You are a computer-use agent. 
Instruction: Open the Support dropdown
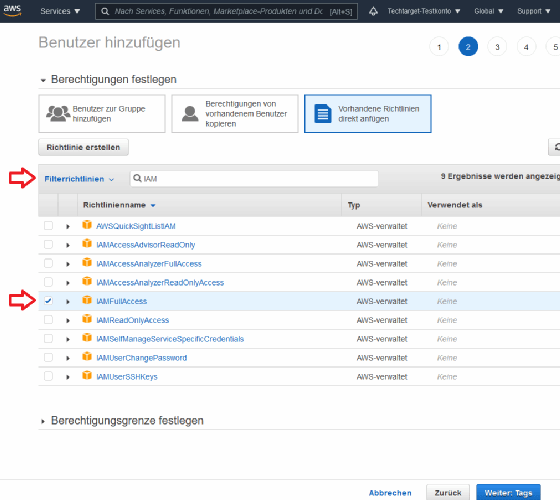(x=534, y=11)
